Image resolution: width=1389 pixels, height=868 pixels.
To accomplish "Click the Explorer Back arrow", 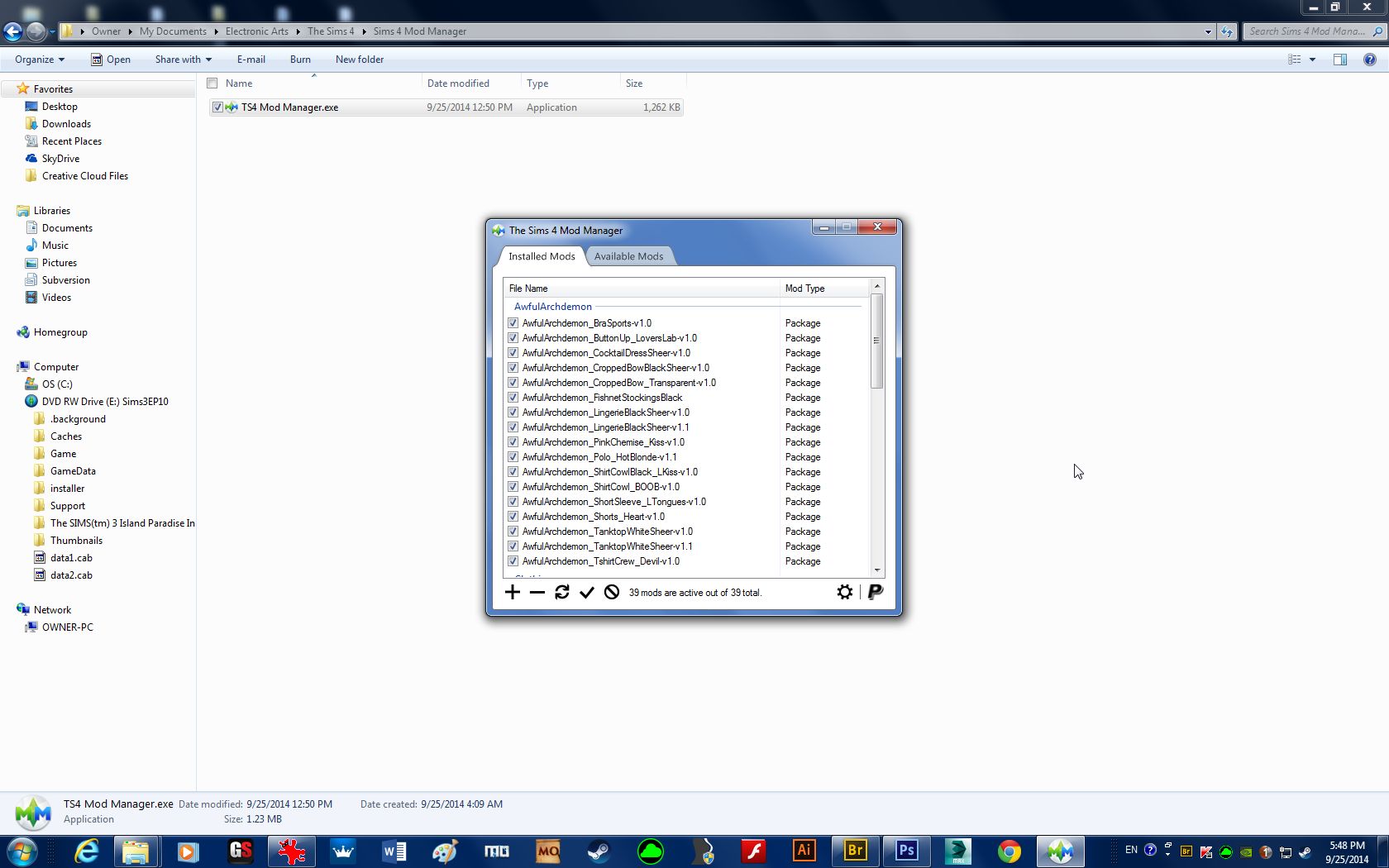I will pos(12,31).
